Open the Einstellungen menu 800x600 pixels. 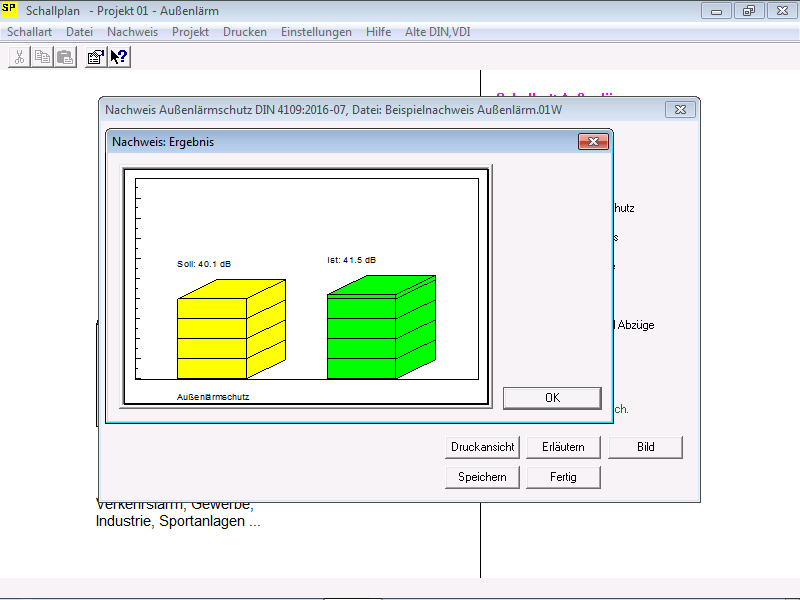point(316,32)
